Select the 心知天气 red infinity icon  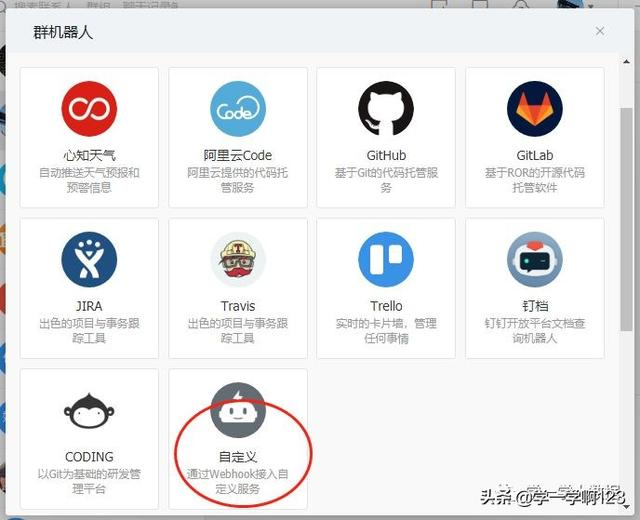tap(89, 109)
